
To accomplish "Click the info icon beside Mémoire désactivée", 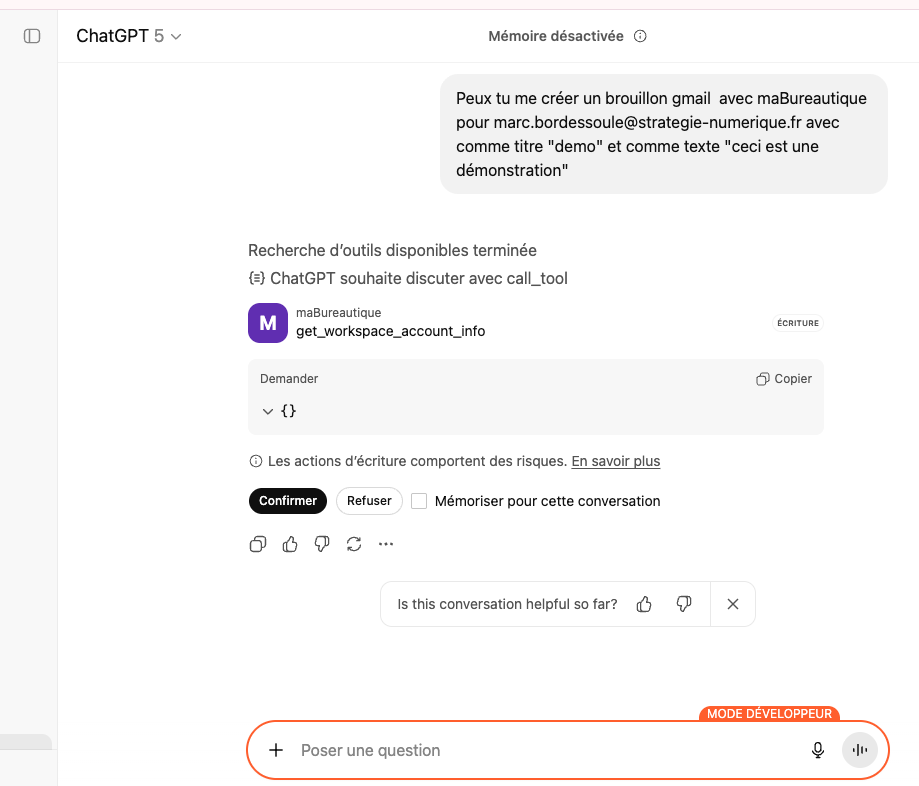I will coord(641,36).
